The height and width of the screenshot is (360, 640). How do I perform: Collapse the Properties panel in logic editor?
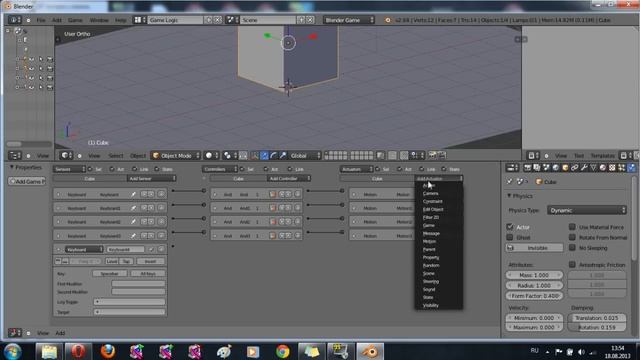[12, 167]
